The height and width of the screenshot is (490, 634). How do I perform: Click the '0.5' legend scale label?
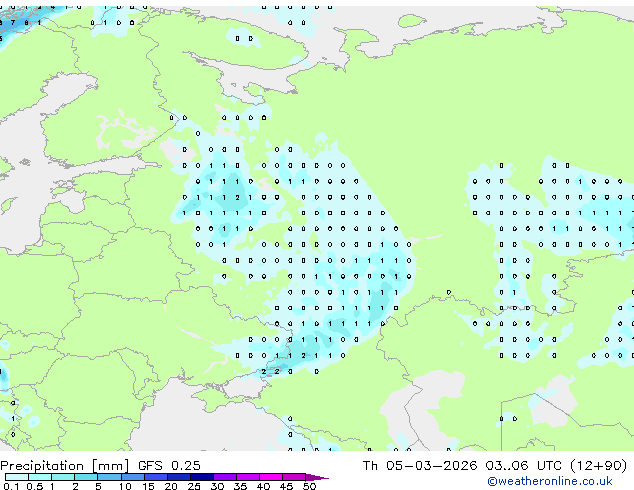(x=34, y=486)
